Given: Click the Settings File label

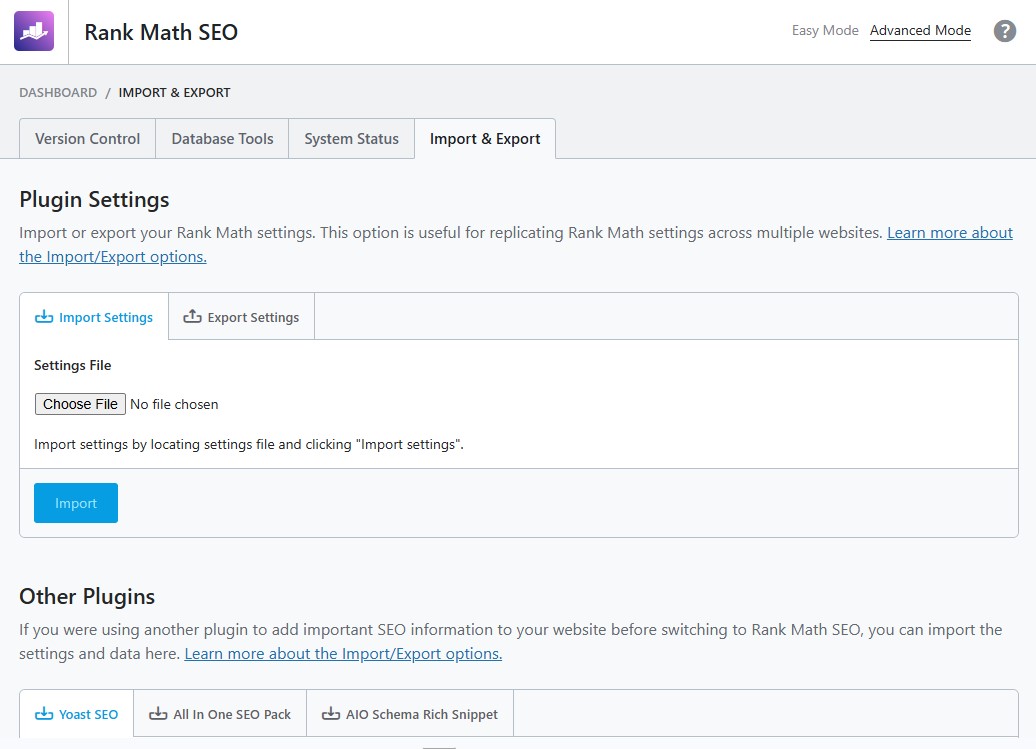Looking at the screenshot, I should [73, 365].
